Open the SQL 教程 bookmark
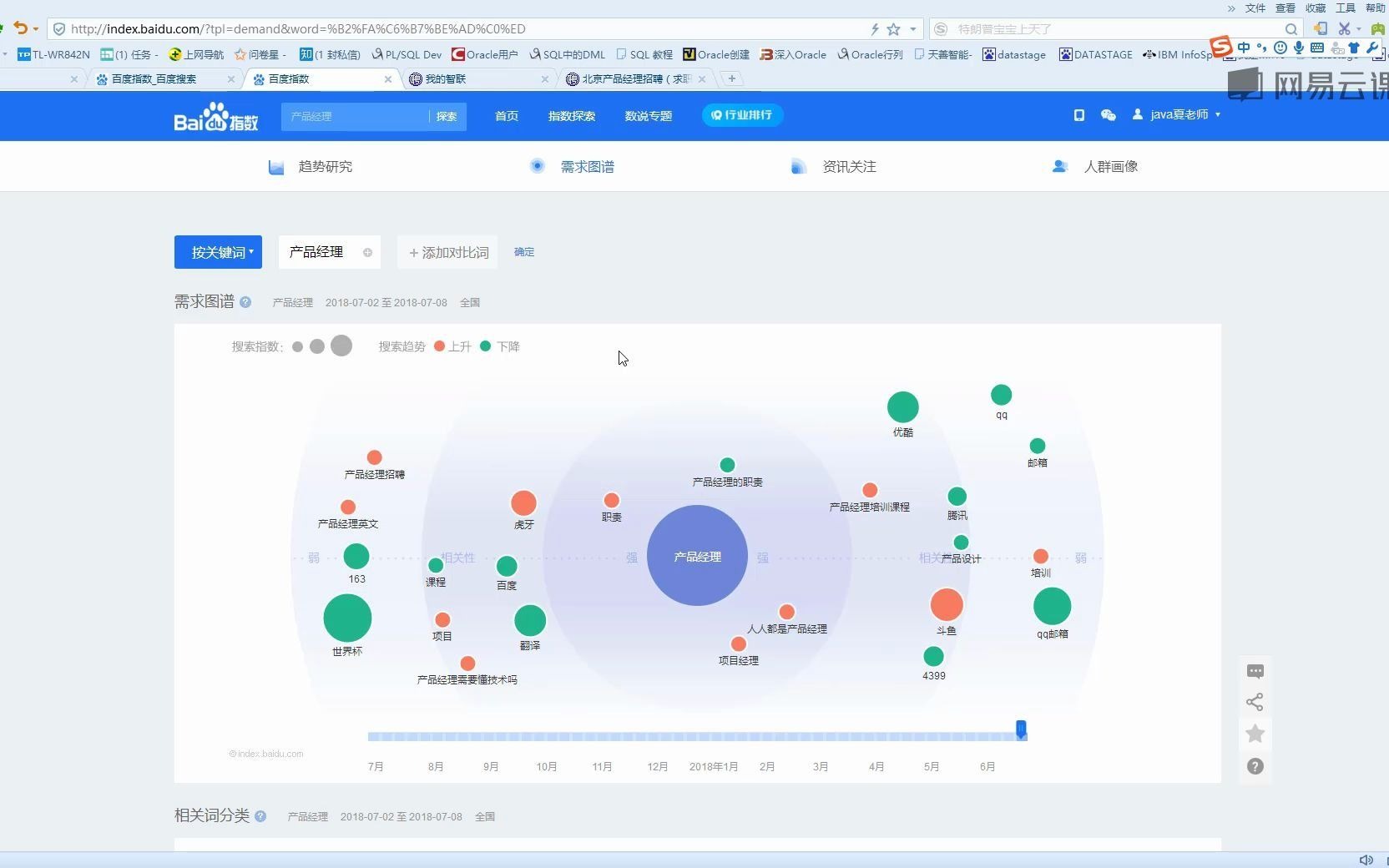 [644, 54]
